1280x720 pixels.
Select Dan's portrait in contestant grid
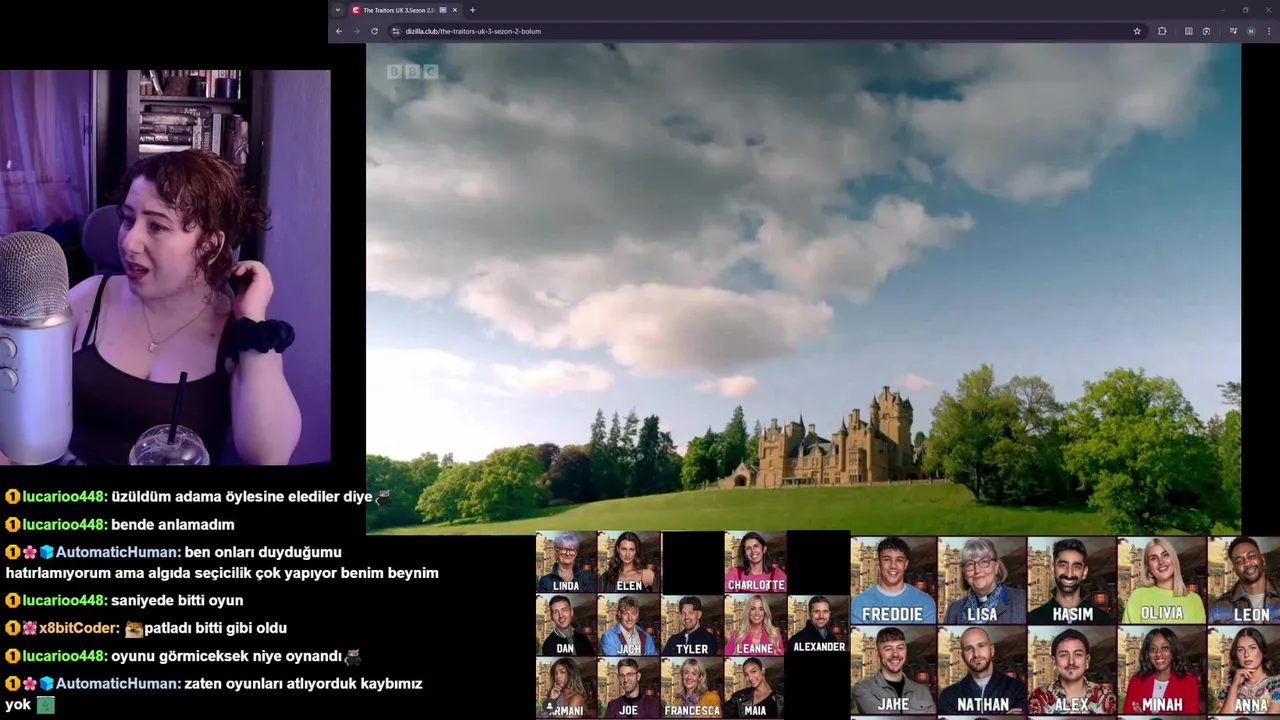[x=566, y=626]
